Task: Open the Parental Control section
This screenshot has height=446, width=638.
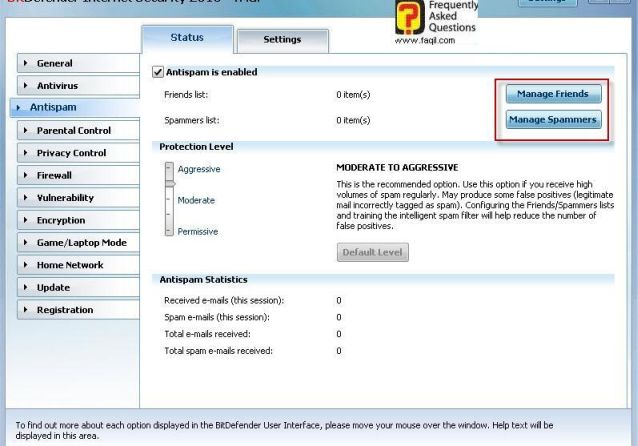Action: (78, 131)
